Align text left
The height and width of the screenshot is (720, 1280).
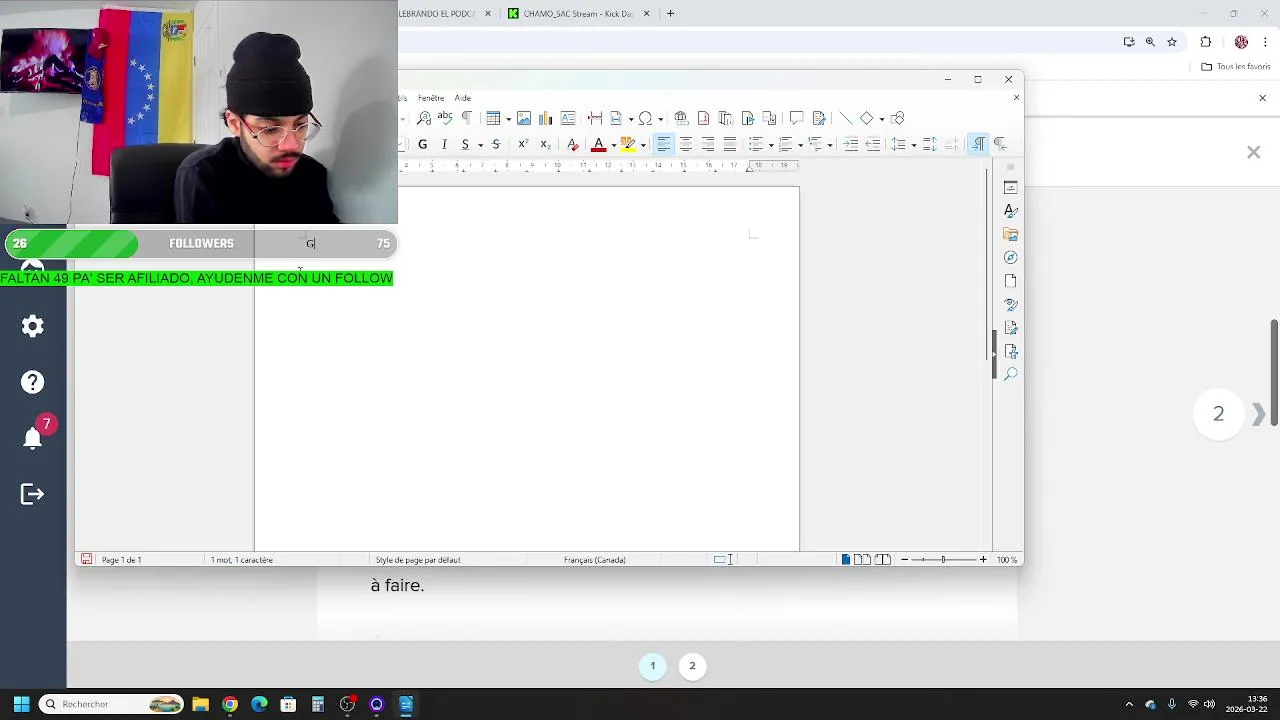(x=664, y=144)
